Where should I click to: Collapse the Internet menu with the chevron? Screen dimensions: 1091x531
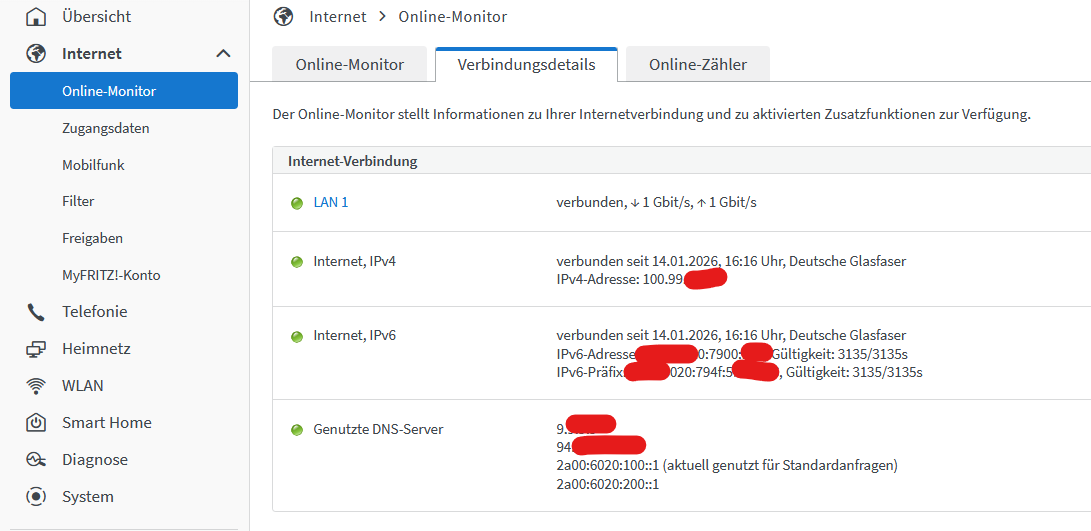click(x=223, y=54)
